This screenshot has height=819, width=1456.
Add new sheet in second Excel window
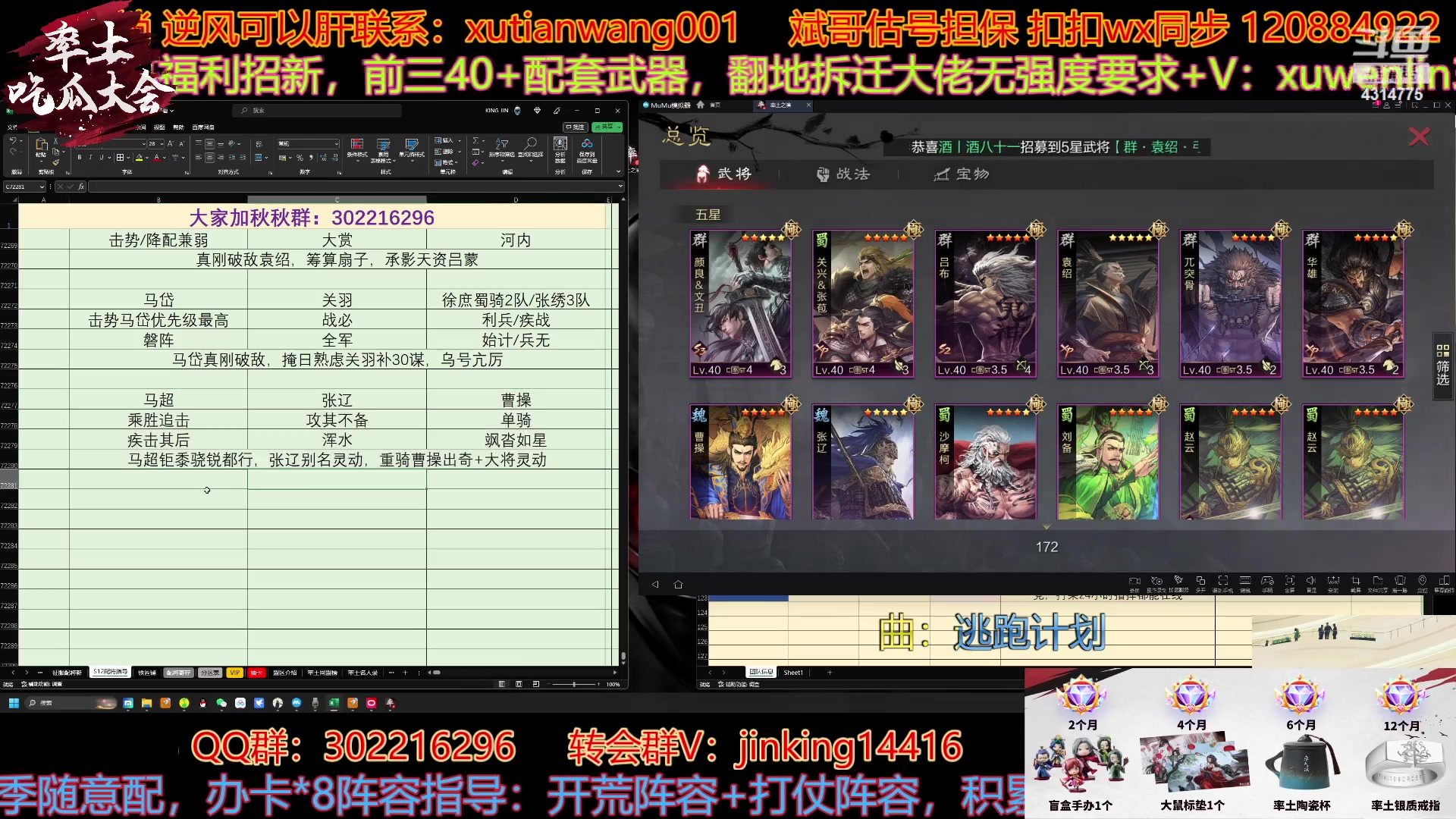click(830, 673)
